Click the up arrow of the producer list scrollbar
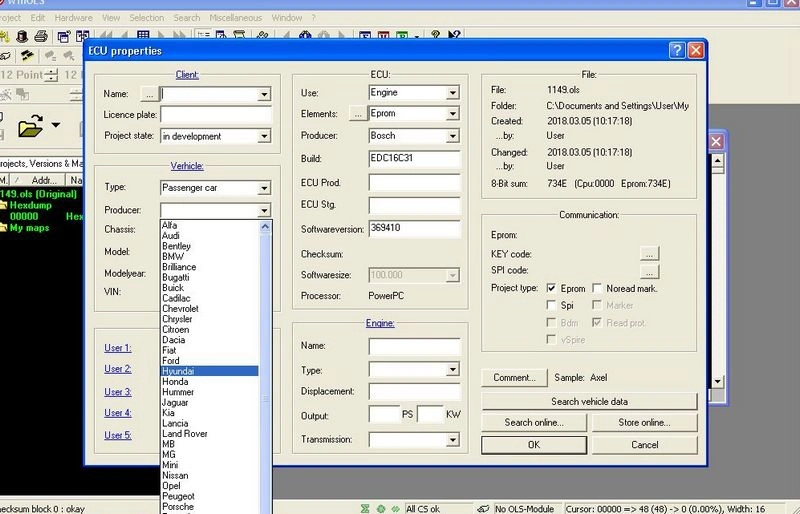Viewport: 800px width, 514px height. [x=265, y=227]
